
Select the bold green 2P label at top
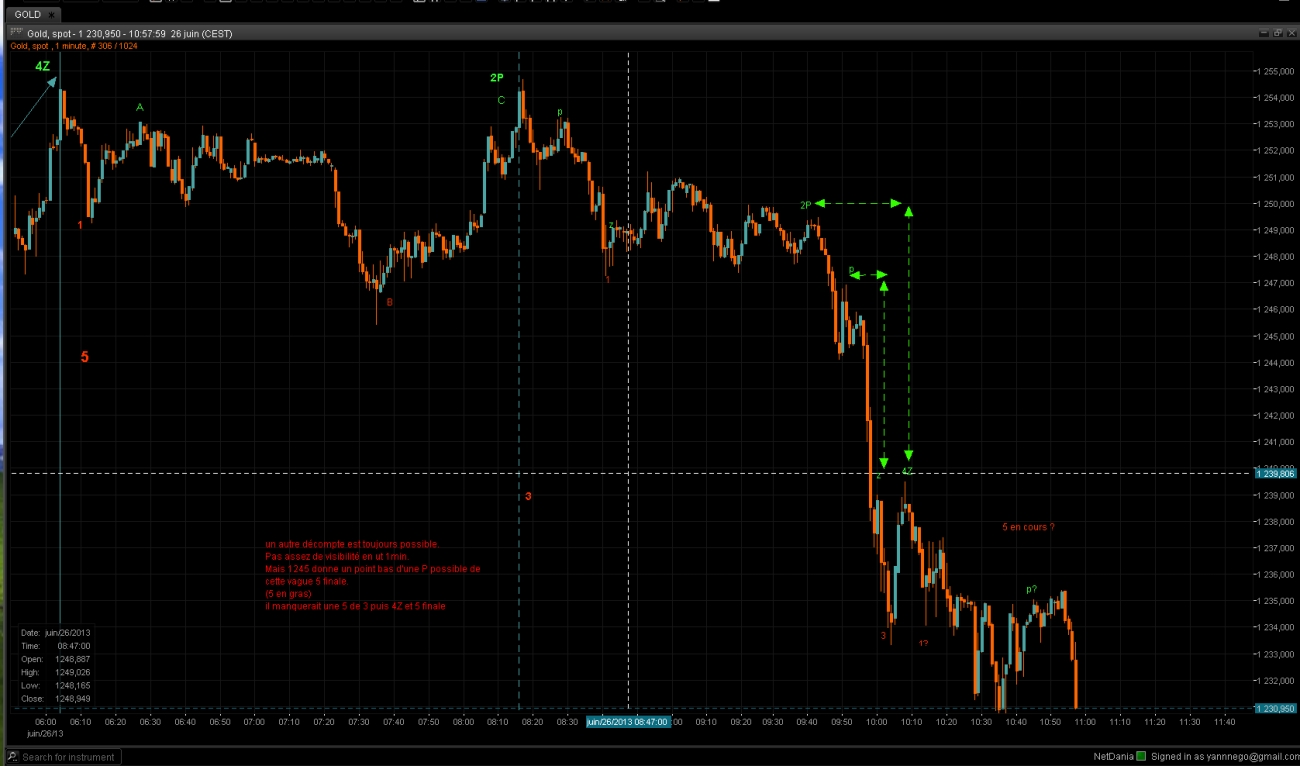coord(497,78)
